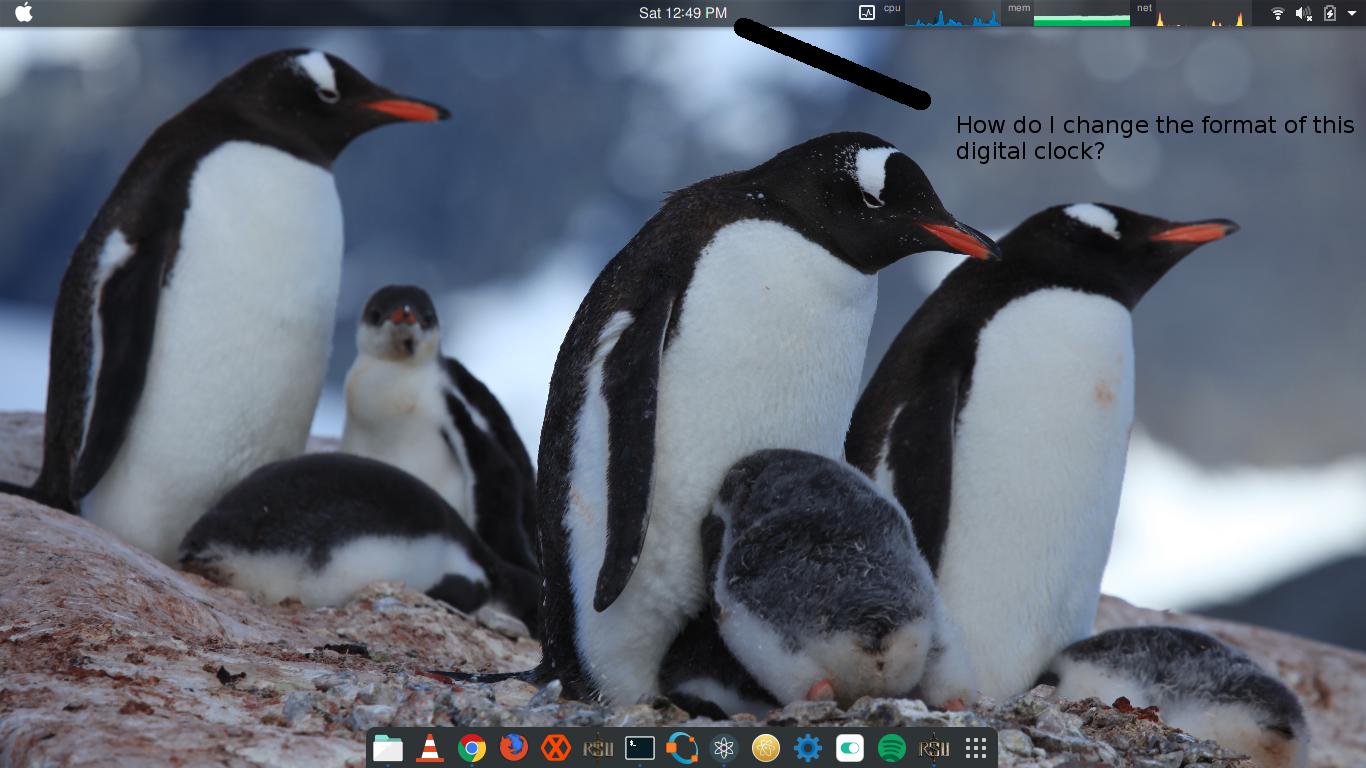
Task: Open the RSI launcher beside the terminal icon
Action: [598, 747]
